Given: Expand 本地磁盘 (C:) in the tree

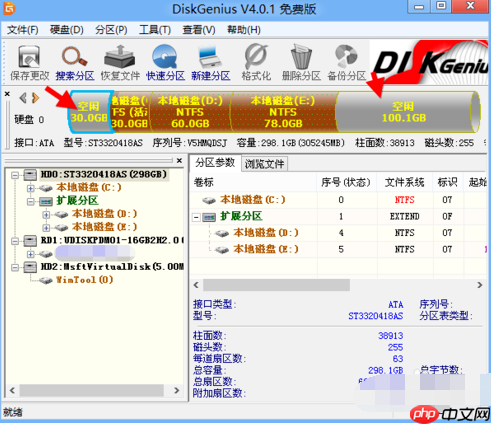Looking at the screenshot, I should (31, 188).
